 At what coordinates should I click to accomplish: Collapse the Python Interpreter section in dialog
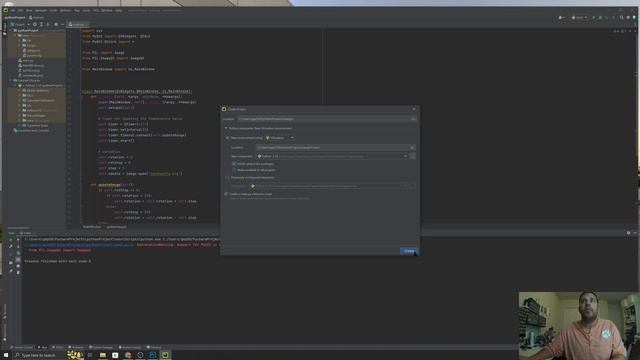[x=226, y=128]
